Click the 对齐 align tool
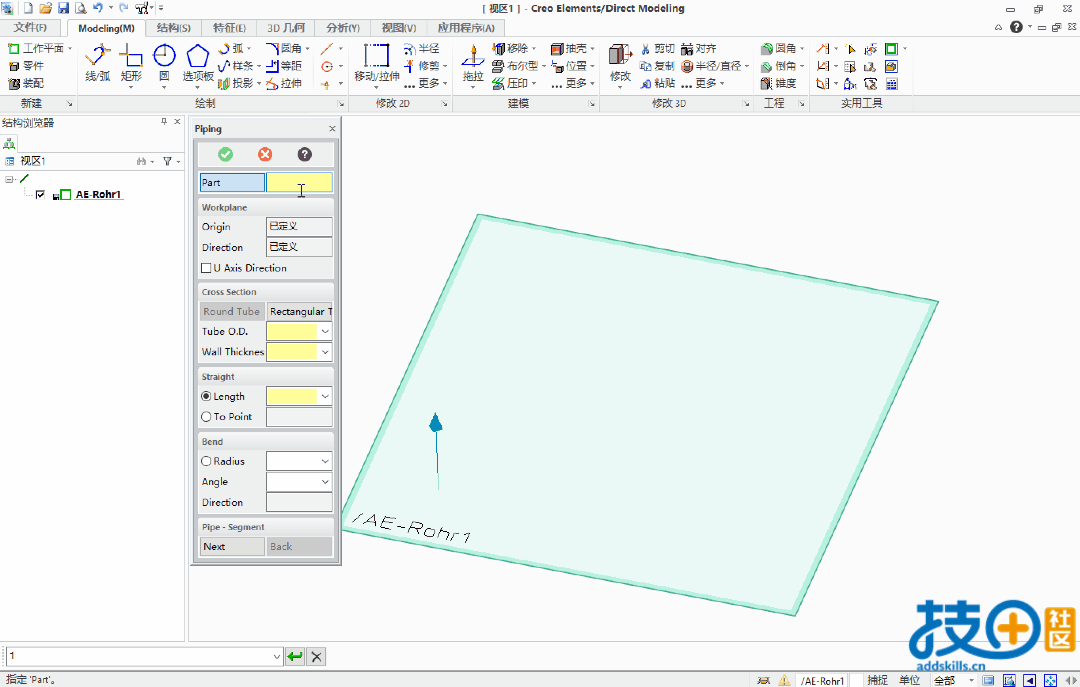 (x=698, y=49)
